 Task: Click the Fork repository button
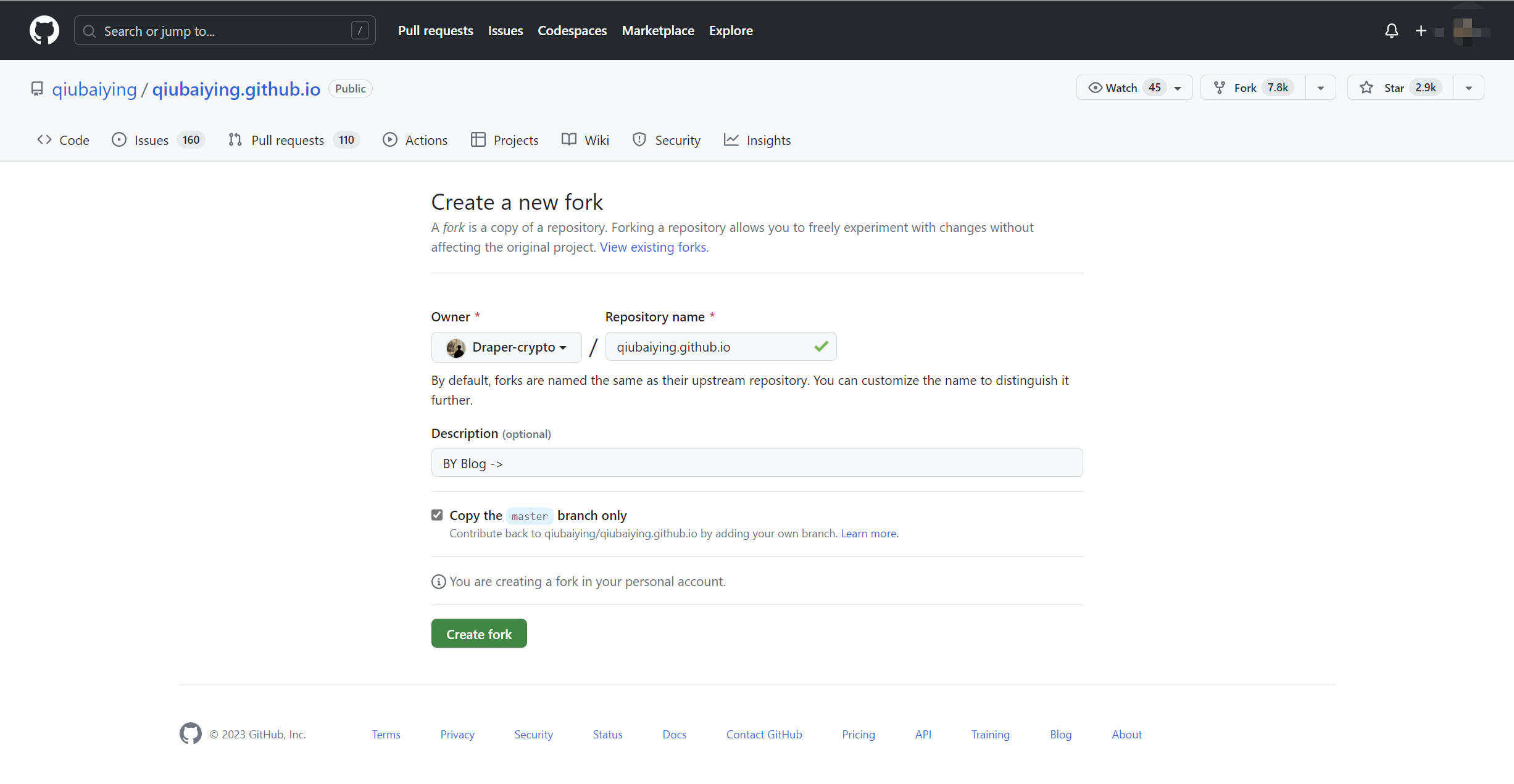(x=1253, y=88)
